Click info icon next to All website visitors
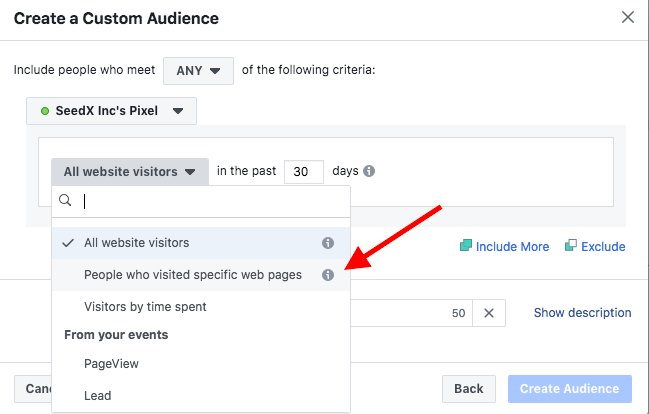This screenshot has width=649, height=414. 327,243
